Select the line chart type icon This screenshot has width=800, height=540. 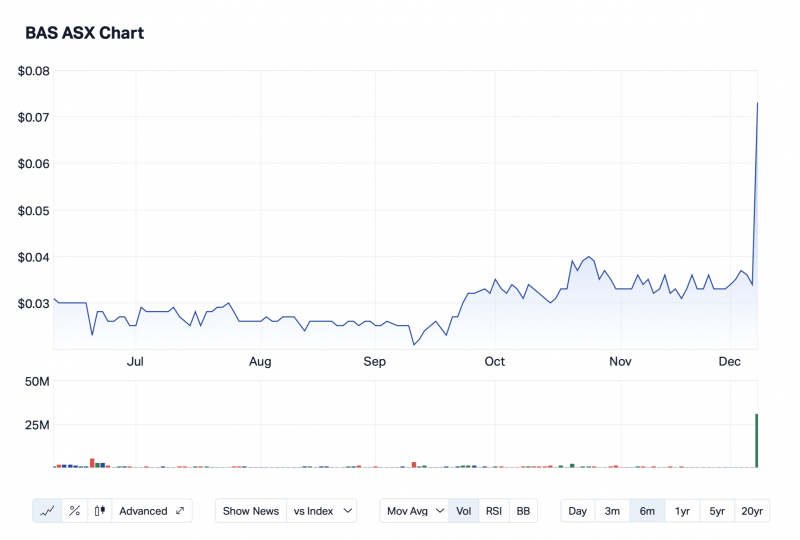click(x=47, y=511)
